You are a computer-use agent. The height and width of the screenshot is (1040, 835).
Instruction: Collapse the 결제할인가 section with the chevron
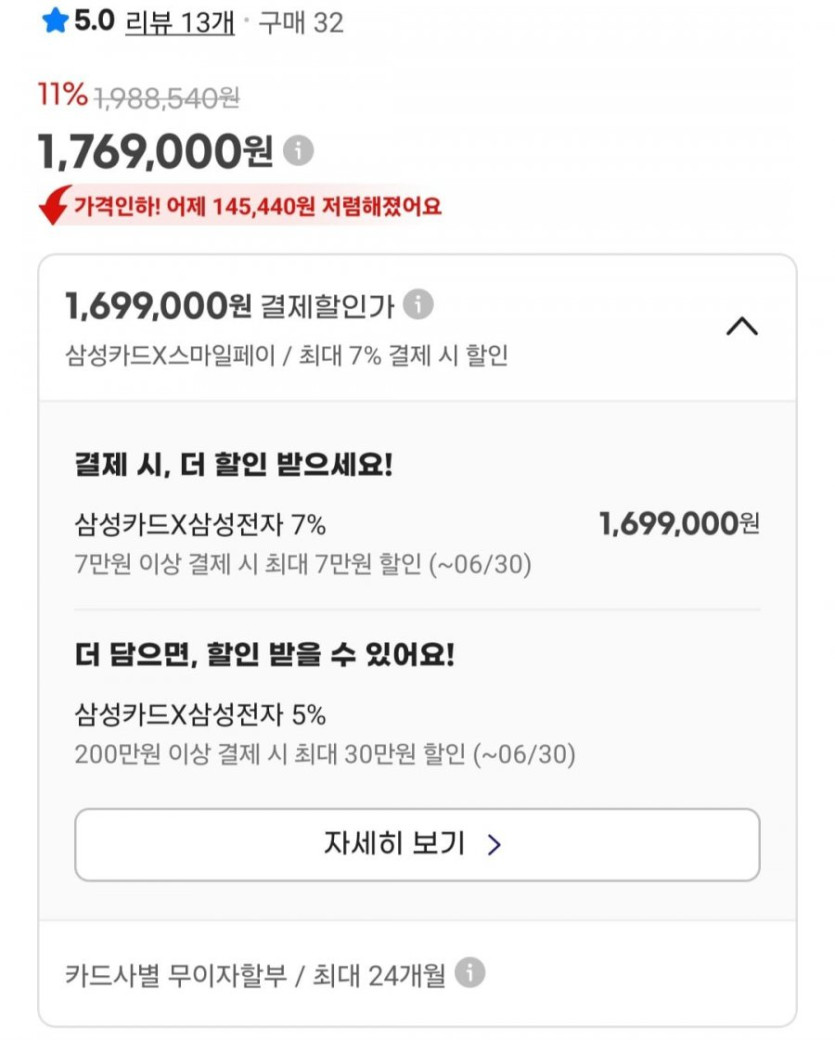[741, 326]
